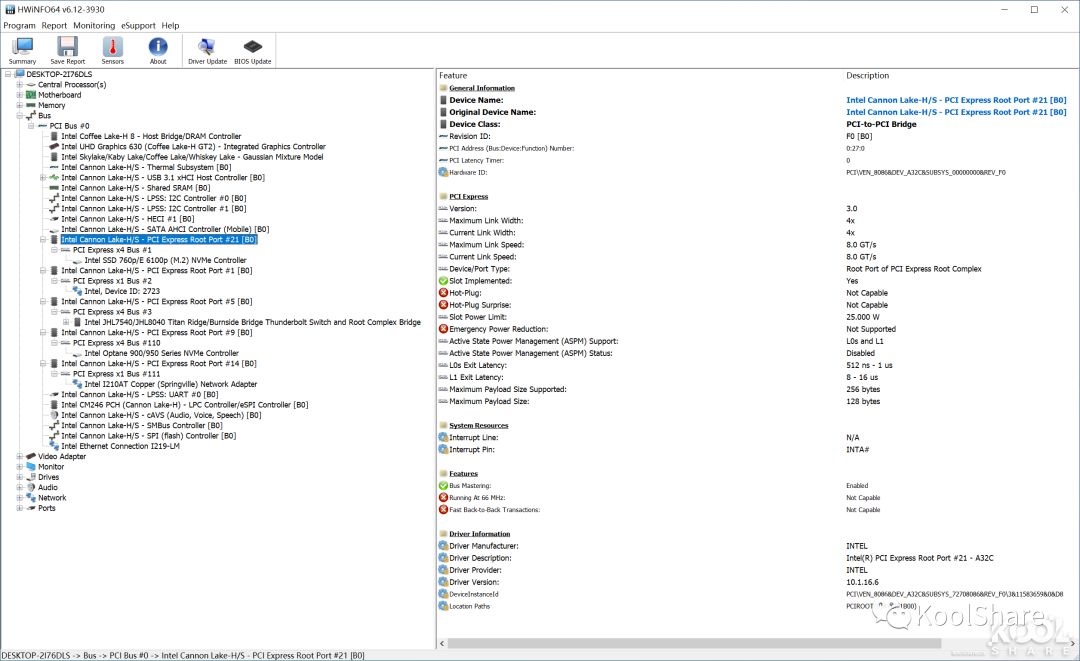
Task: Open the Summary toolbar icon
Action: [x=23, y=50]
